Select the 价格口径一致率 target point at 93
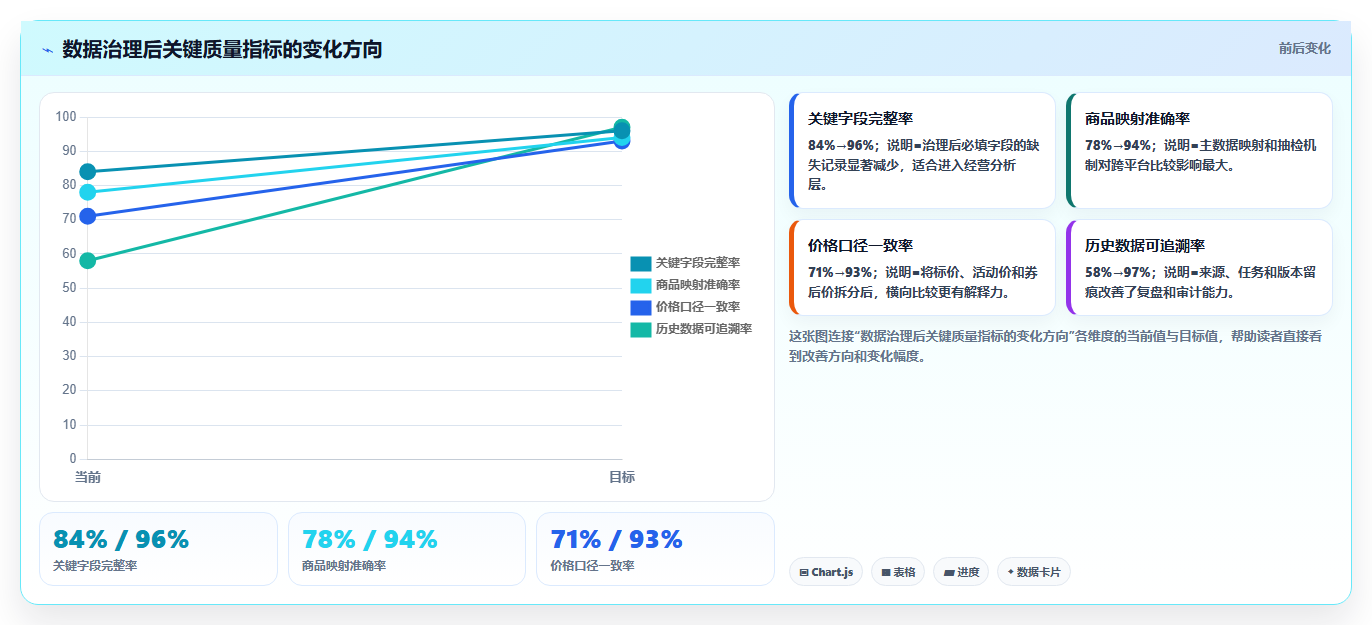The height and width of the screenshot is (625, 1372). click(622, 141)
